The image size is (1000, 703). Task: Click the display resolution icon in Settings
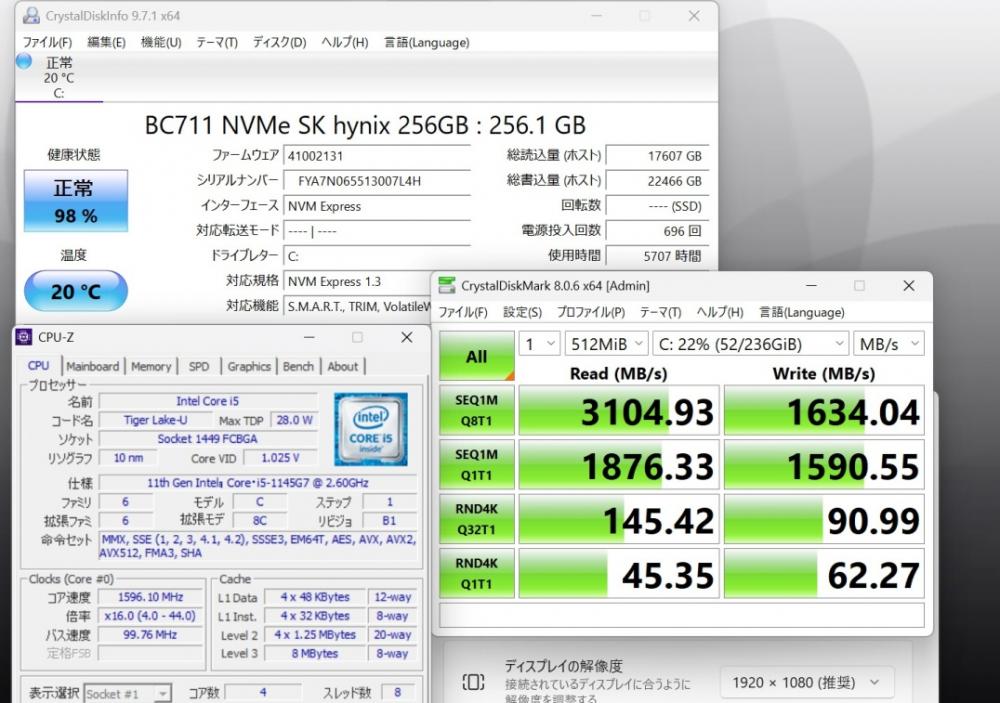click(x=473, y=682)
